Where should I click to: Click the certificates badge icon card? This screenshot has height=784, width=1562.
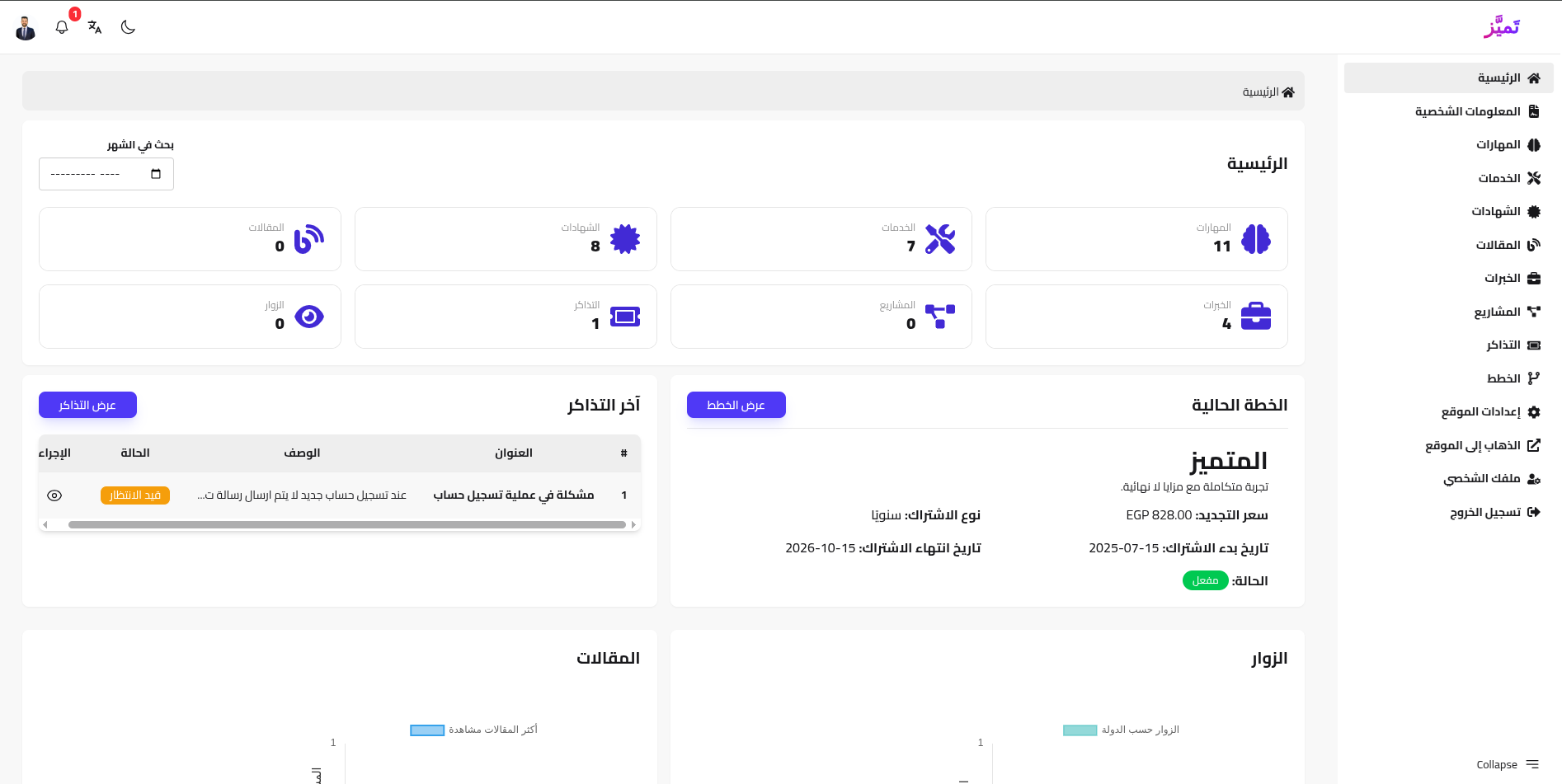624,239
